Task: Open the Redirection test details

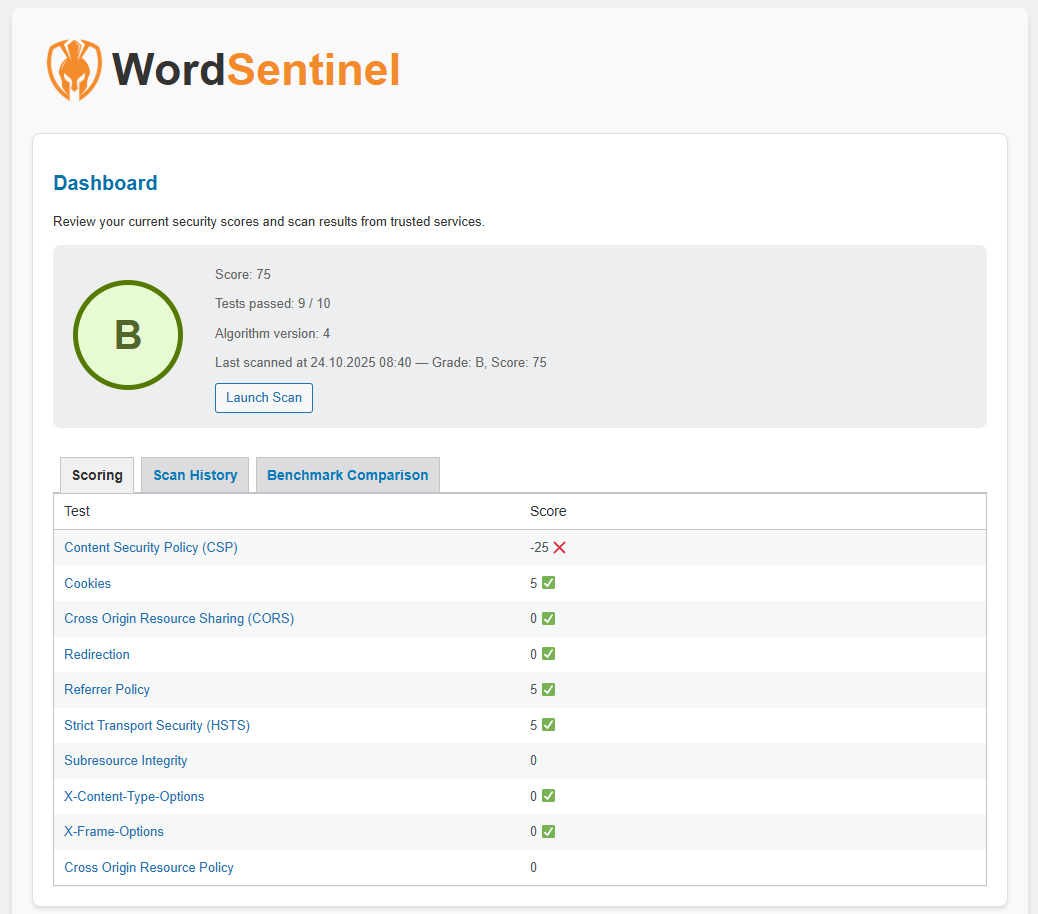Action: tap(96, 654)
